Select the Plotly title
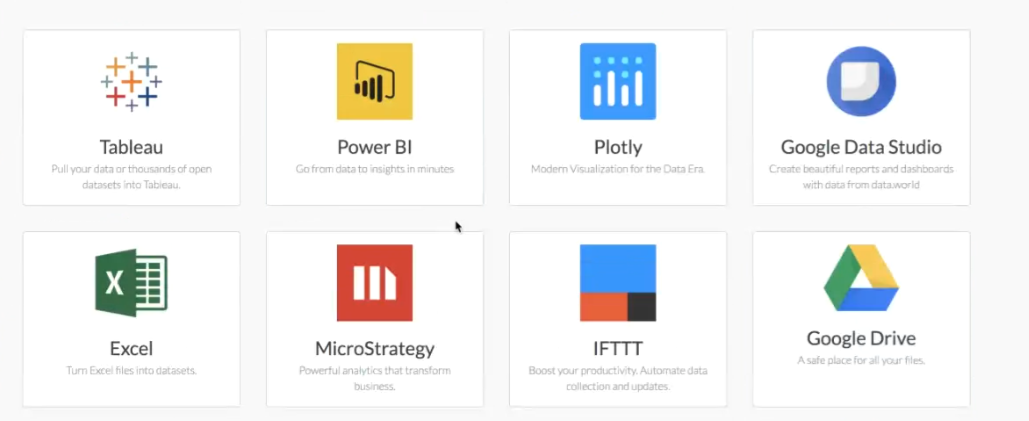The width and height of the screenshot is (1029, 421). pos(618,148)
